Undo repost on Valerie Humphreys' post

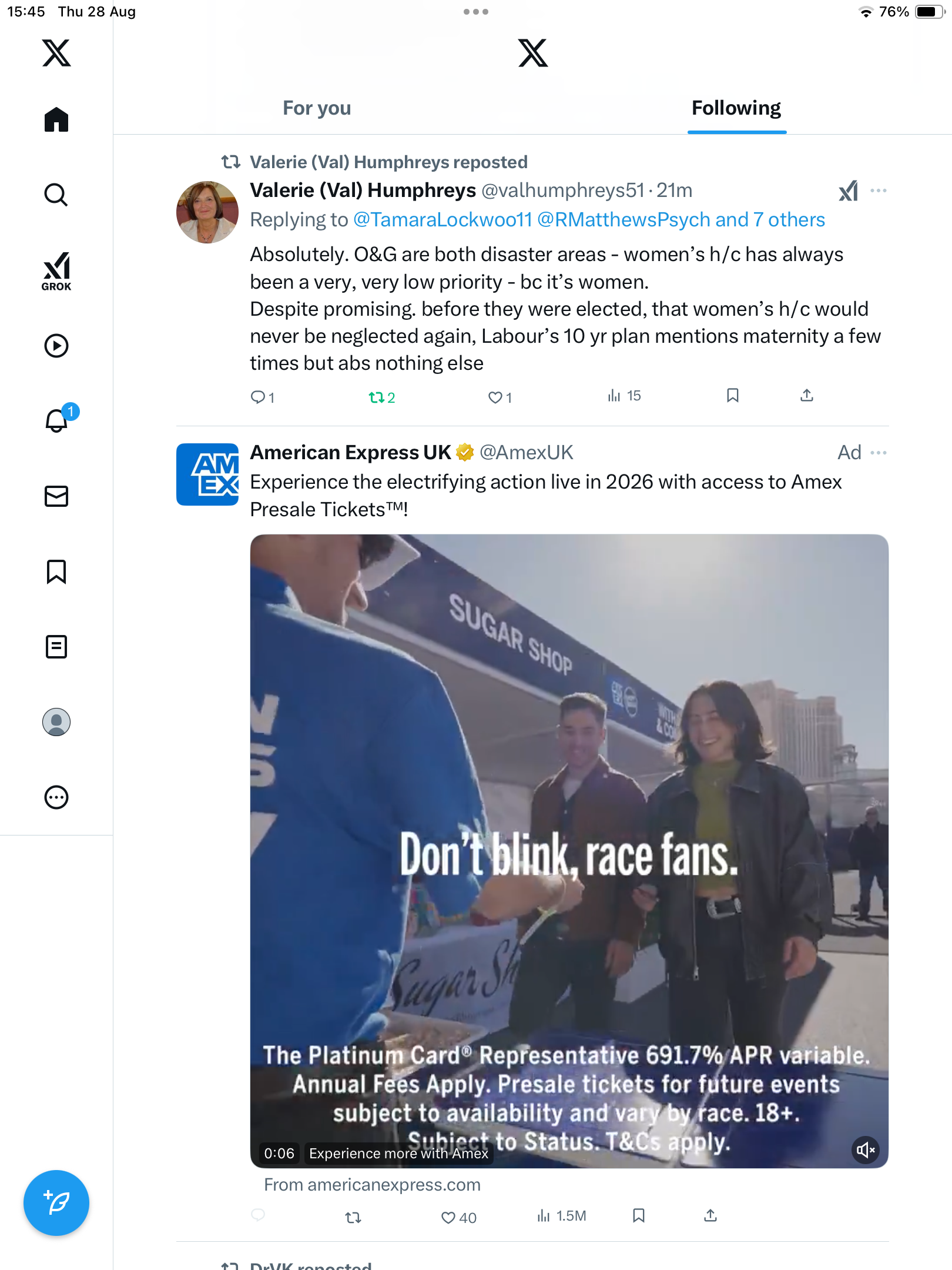click(376, 397)
